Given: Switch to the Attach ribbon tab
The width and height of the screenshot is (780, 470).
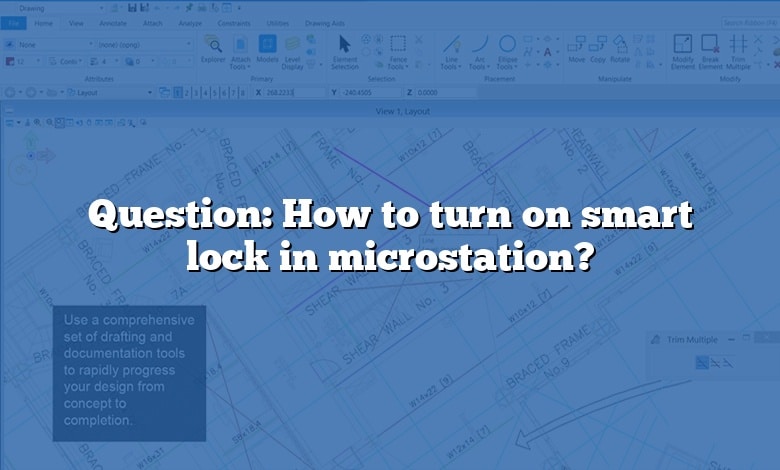Looking at the screenshot, I should click(x=153, y=23).
